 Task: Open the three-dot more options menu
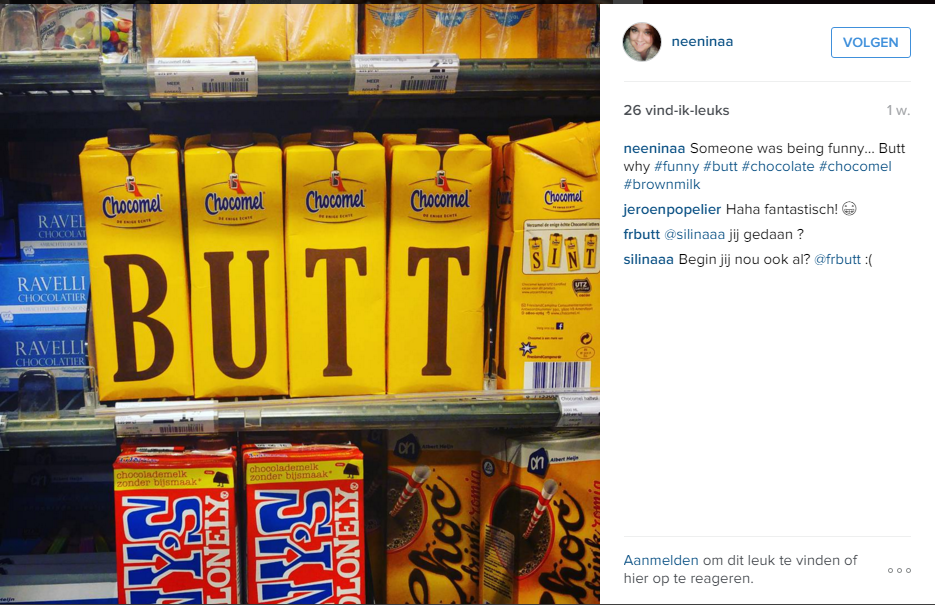coord(899,570)
